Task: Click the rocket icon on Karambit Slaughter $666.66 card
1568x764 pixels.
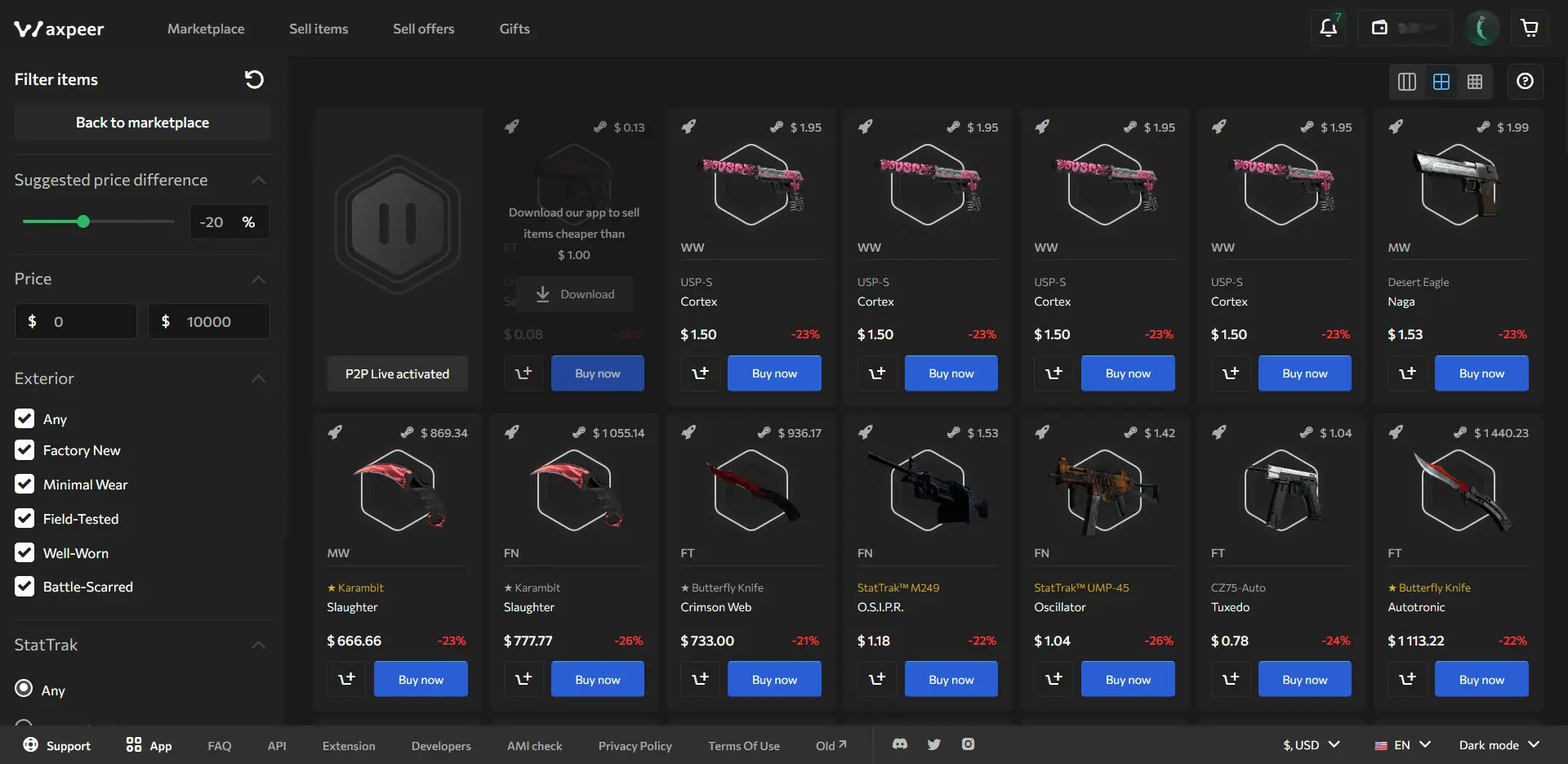Action: pos(335,432)
